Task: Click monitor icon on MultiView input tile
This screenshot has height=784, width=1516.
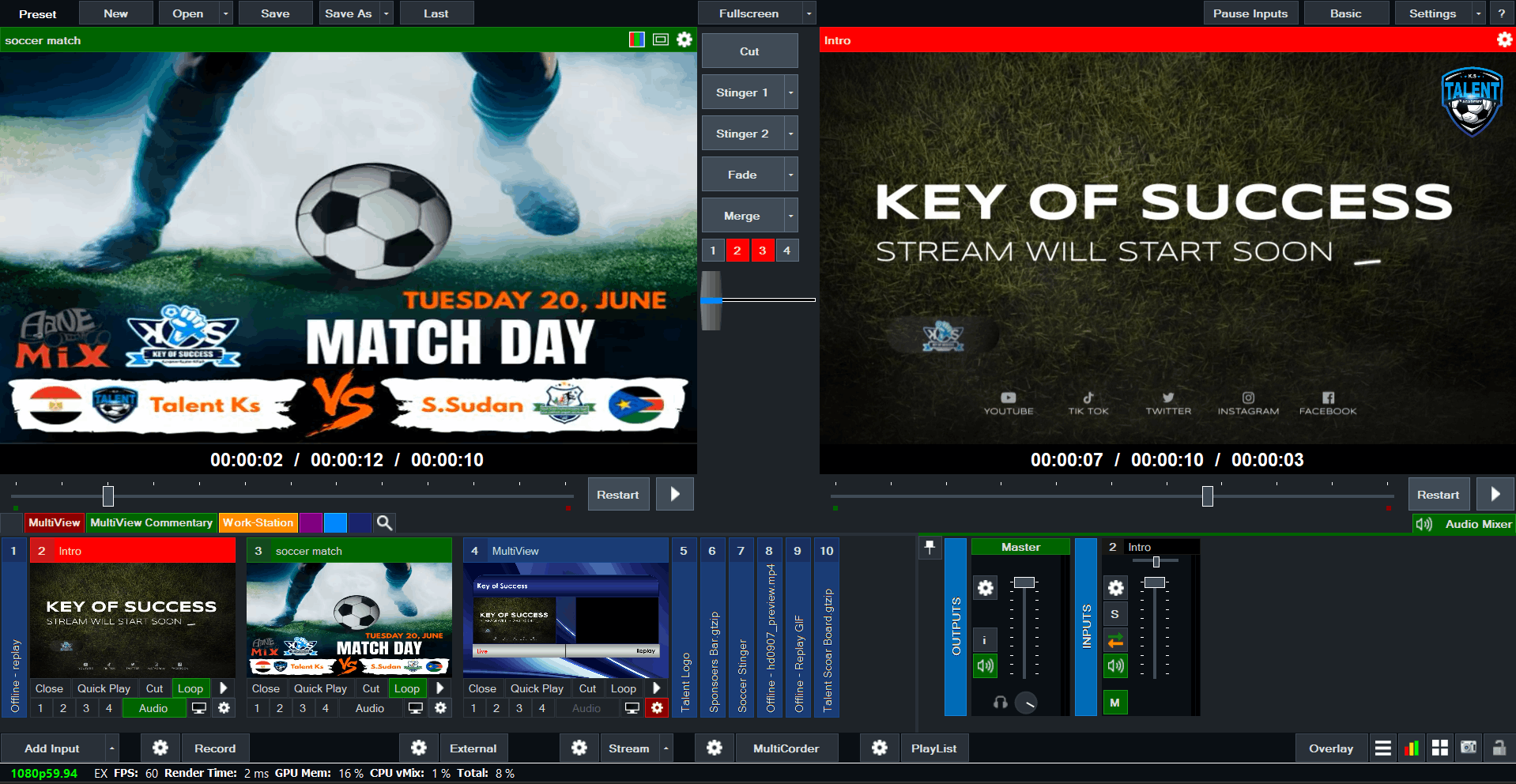Action: [632, 708]
